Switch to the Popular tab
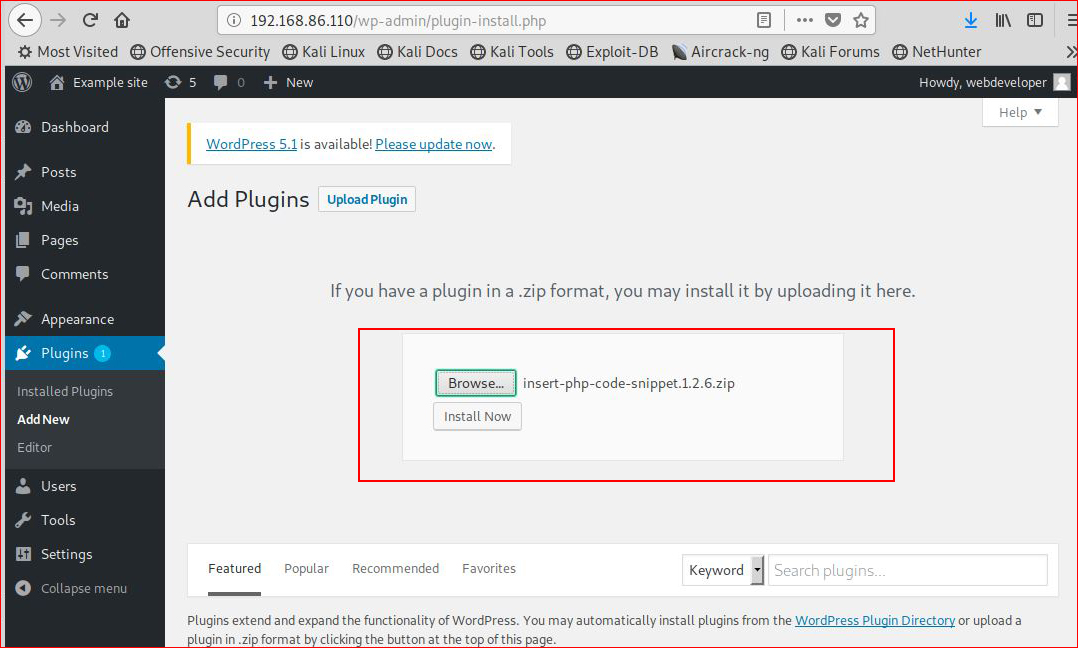The height and width of the screenshot is (648, 1078). tap(307, 569)
